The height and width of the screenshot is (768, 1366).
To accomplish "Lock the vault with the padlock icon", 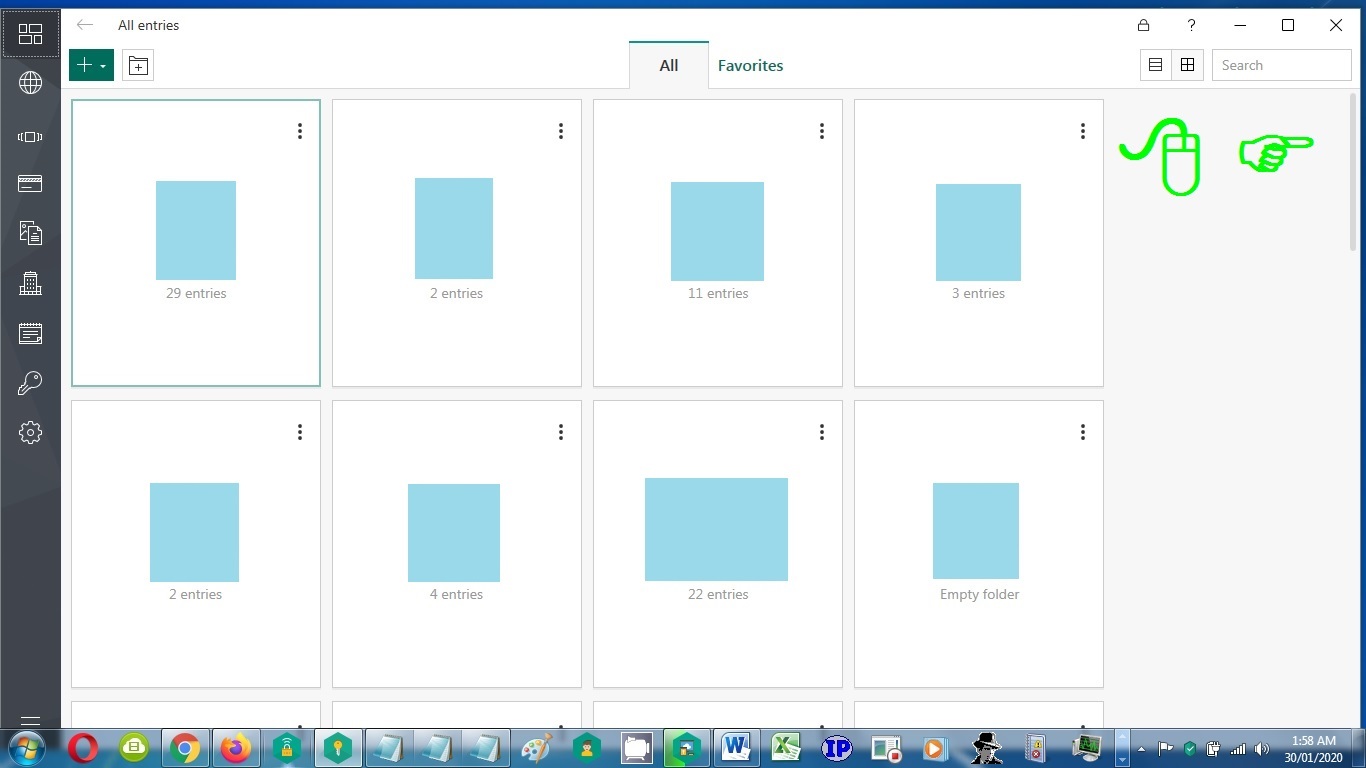I will pyautogui.click(x=1143, y=25).
